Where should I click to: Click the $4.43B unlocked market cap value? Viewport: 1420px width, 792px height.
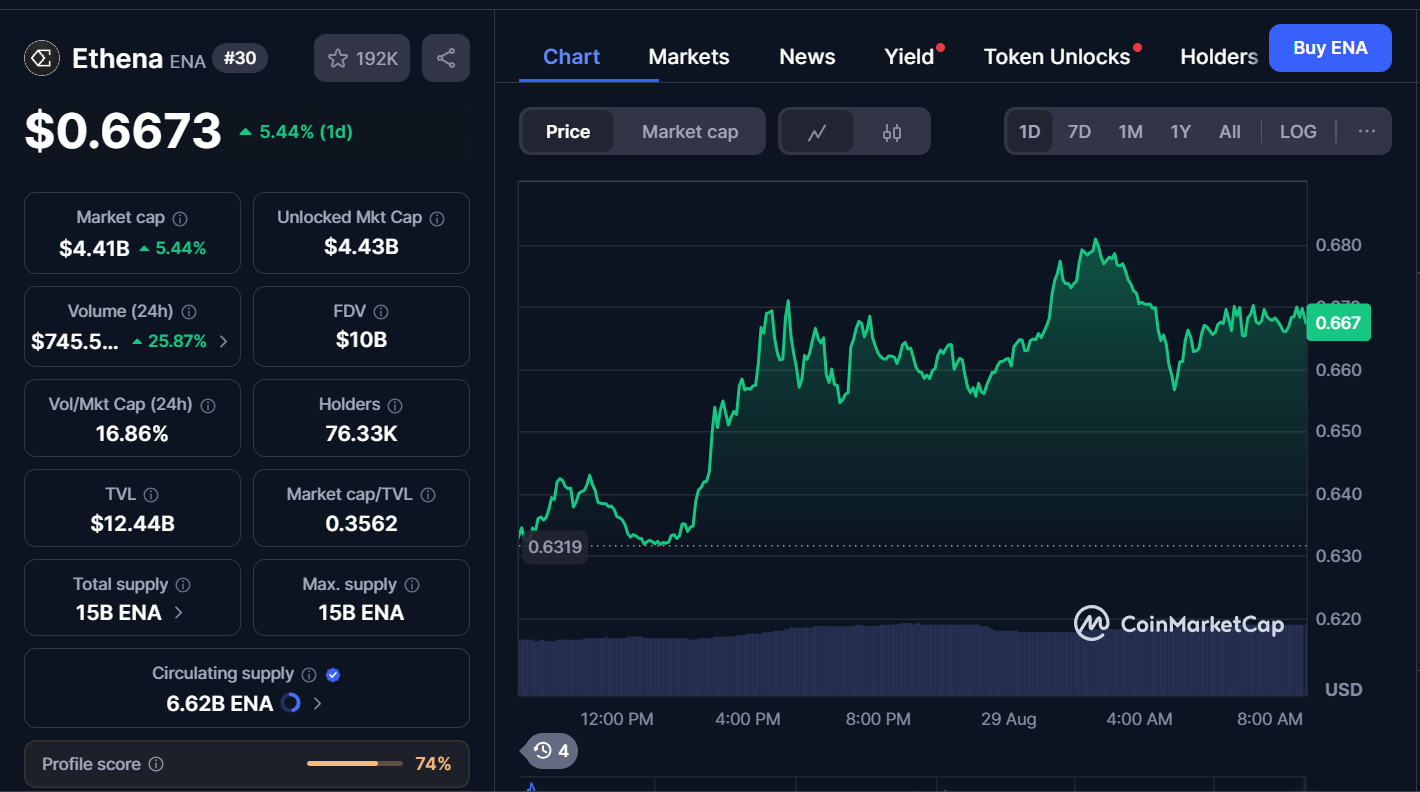[361, 246]
